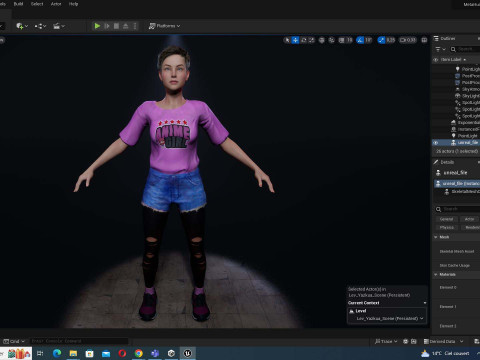Viewport: 480px width, 360px height.
Task: Filter Details by General category
Action: (446, 219)
